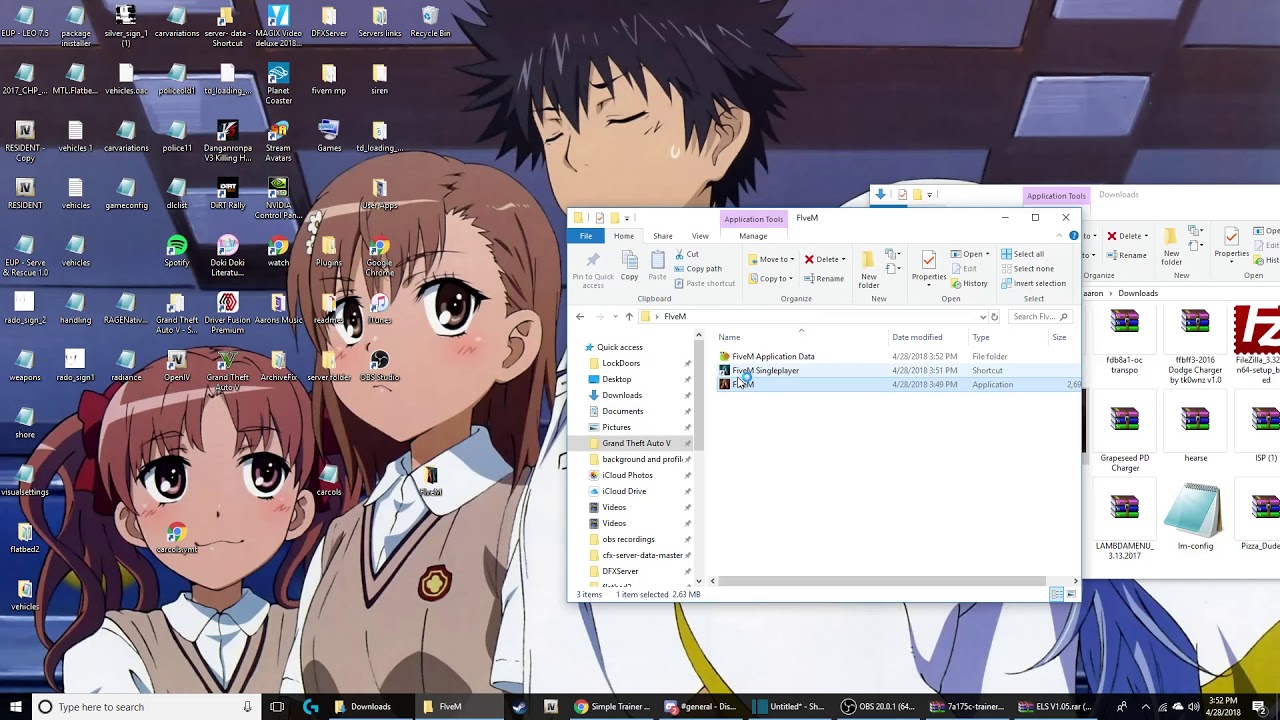The height and width of the screenshot is (720, 1280).
Task: Switch to the Share ribbon tab
Action: point(662,236)
